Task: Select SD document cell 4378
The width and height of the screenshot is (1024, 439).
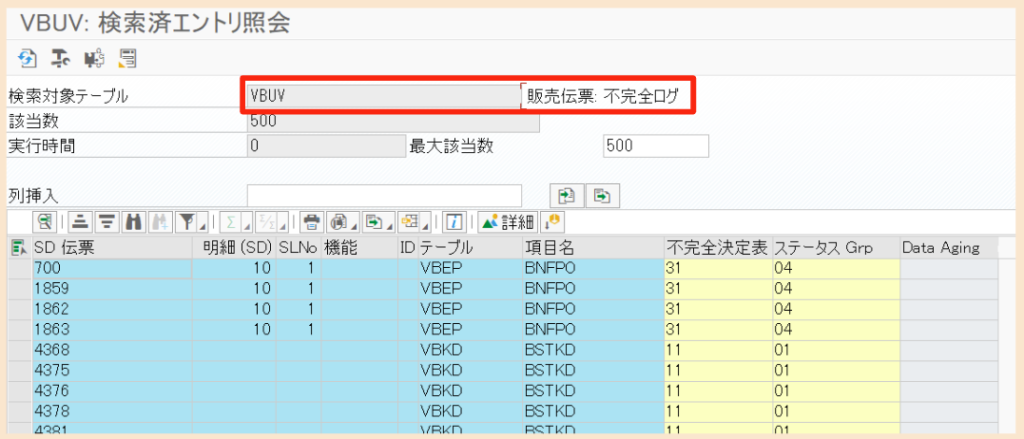Action: tap(112, 412)
